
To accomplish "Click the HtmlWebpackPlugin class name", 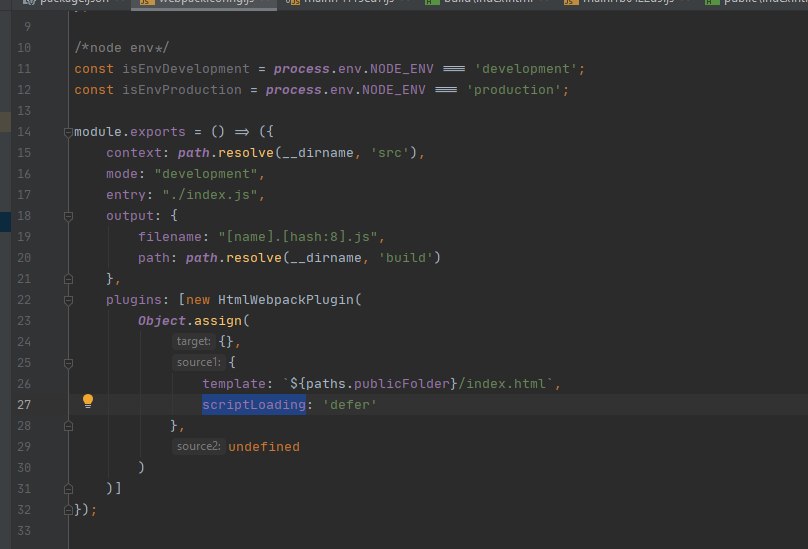I will pyautogui.click(x=286, y=300).
